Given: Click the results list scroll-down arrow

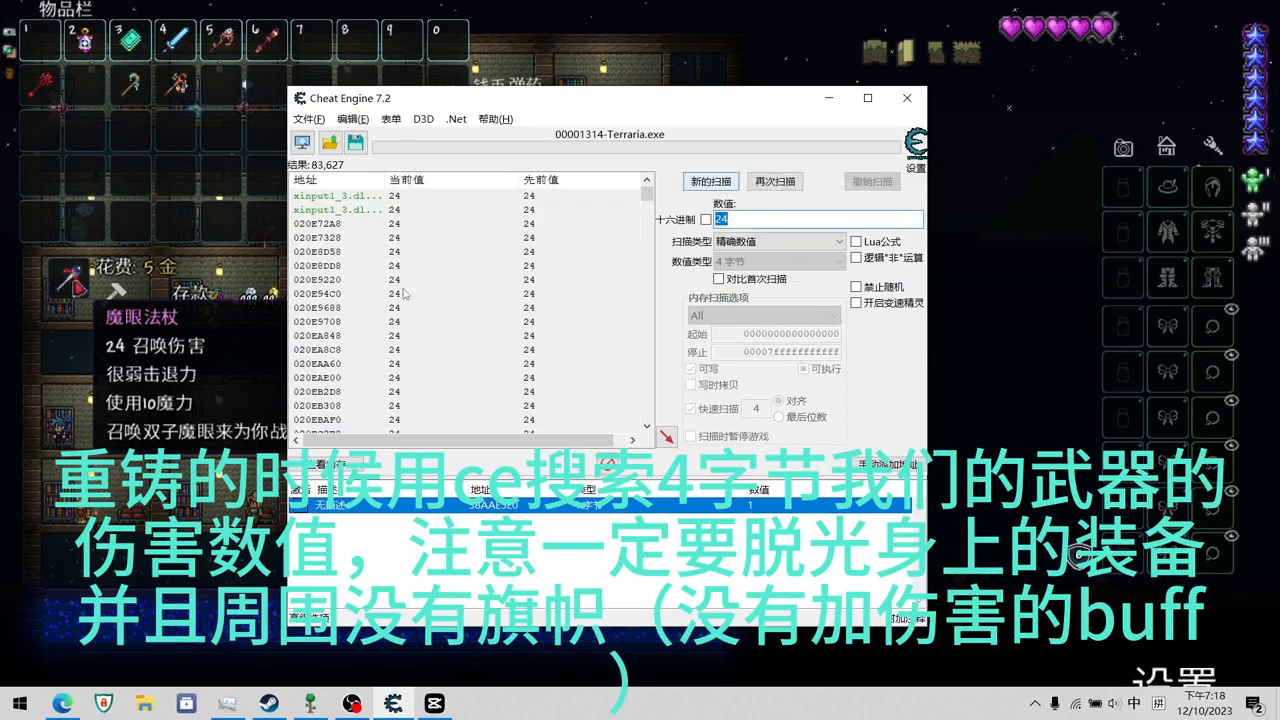Looking at the screenshot, I should [647, 426].
